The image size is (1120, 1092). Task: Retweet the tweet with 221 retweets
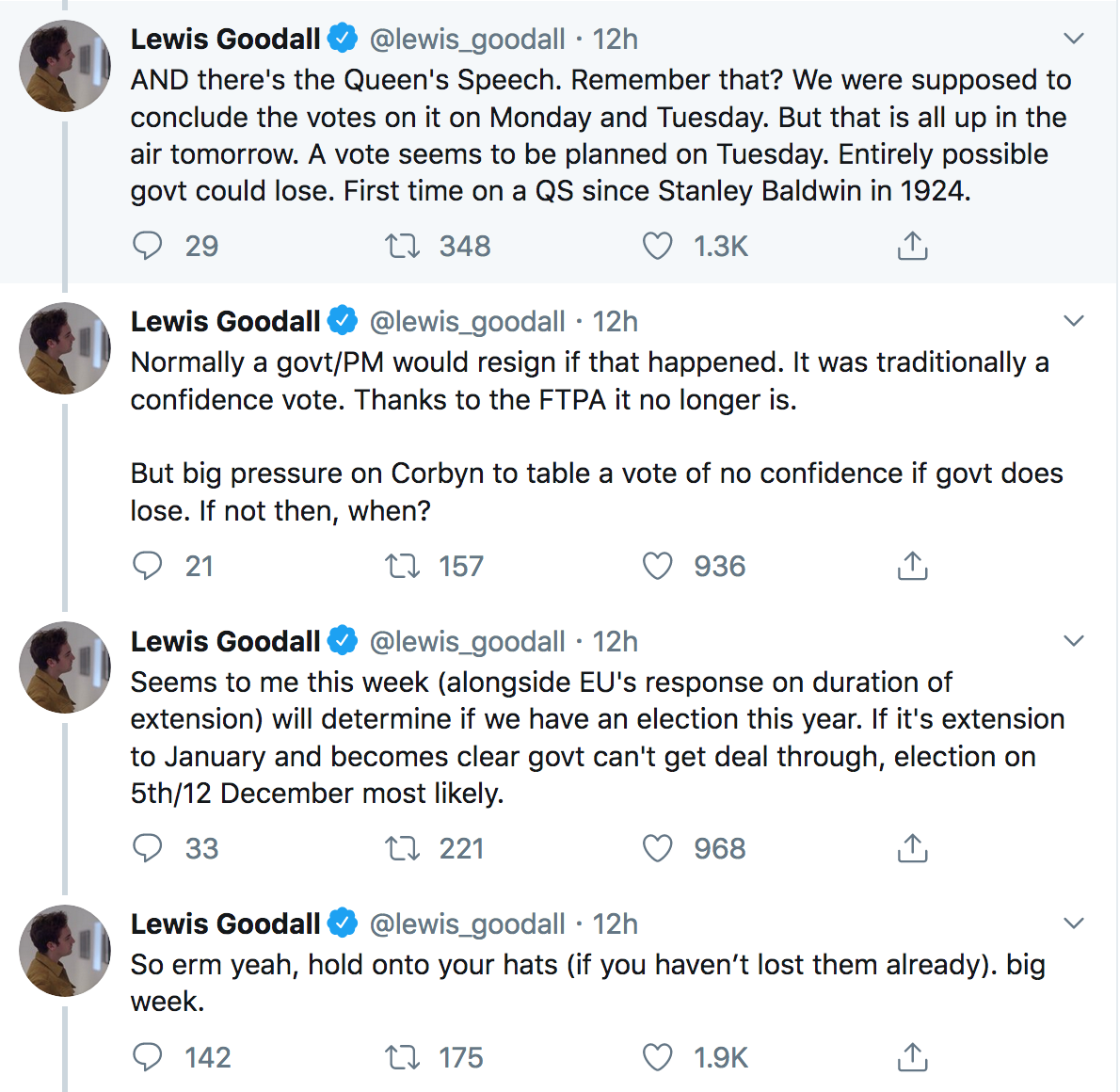coord(402,848)
